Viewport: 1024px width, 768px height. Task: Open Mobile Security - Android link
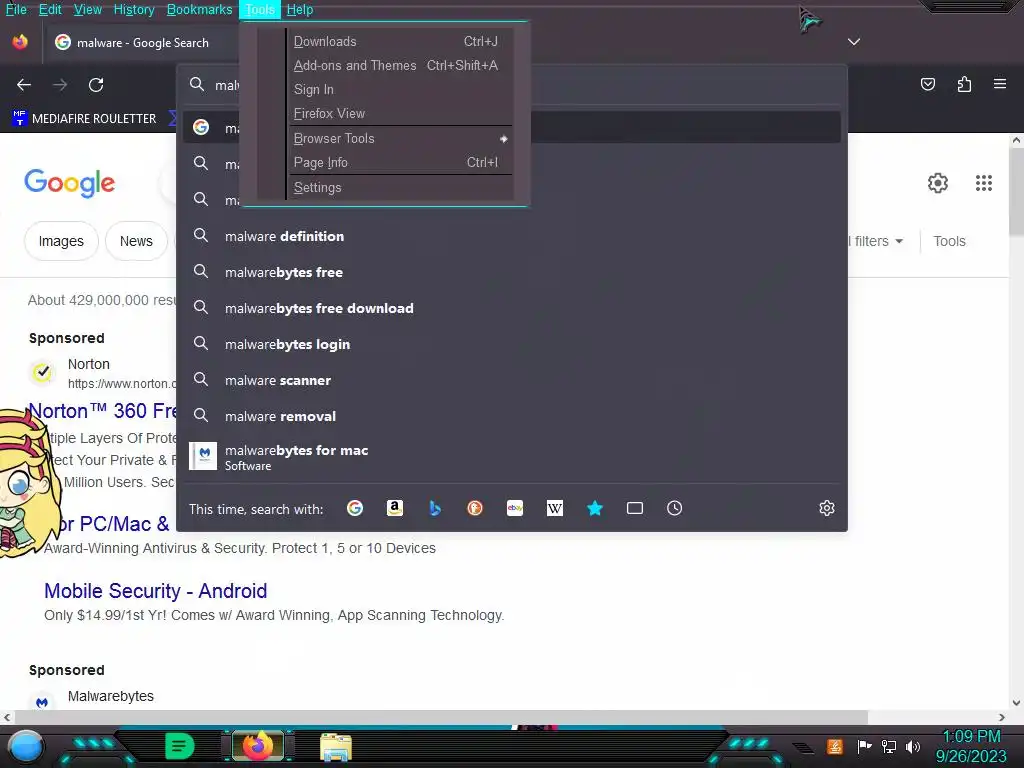click(155, 591)
